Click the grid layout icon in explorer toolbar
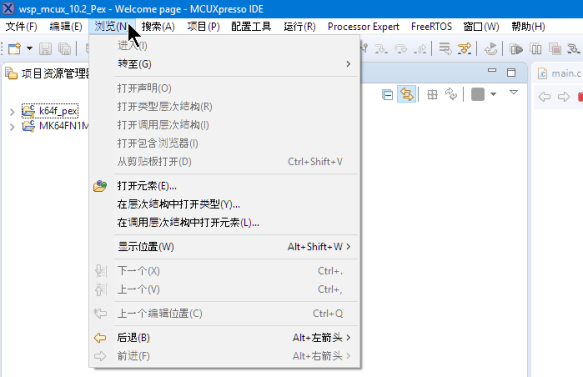 pyautogui.click(x=432, y=95)
